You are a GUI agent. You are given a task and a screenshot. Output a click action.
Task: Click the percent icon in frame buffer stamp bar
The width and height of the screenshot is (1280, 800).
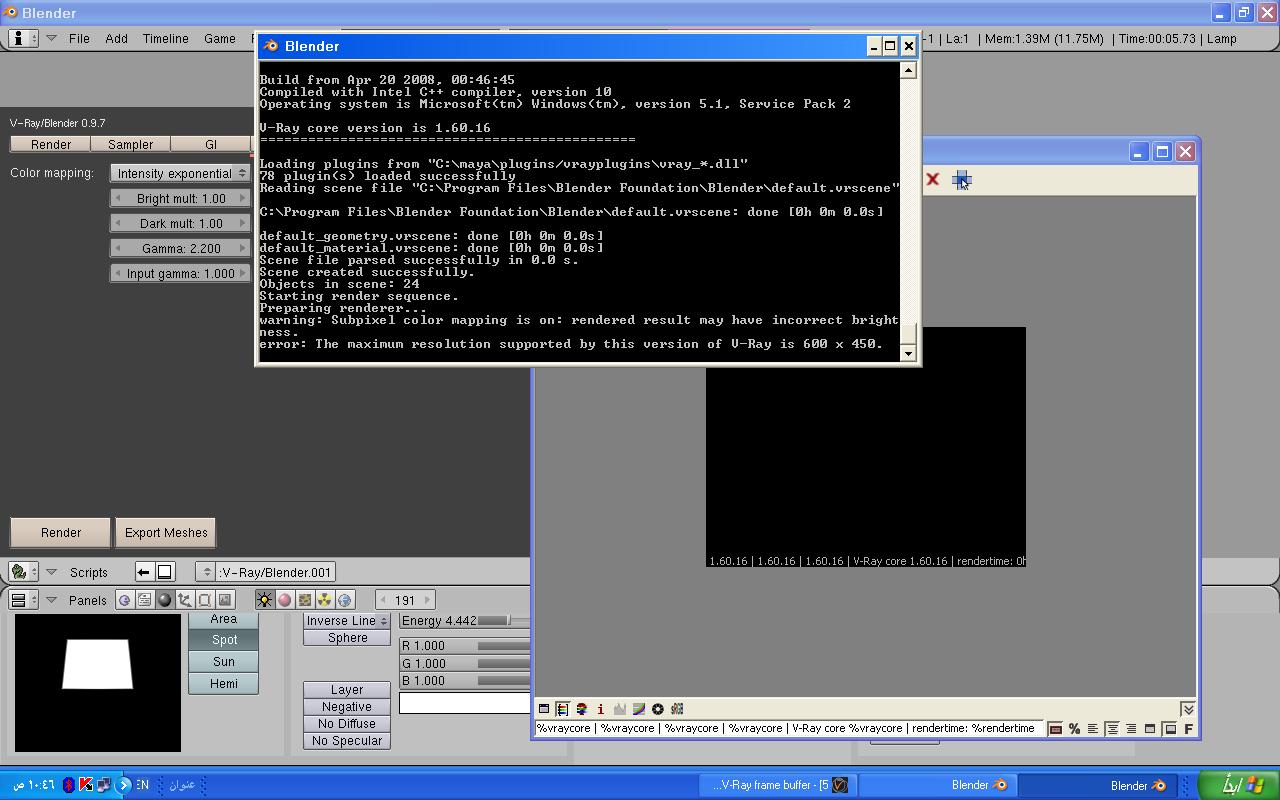coord(1074,729)
